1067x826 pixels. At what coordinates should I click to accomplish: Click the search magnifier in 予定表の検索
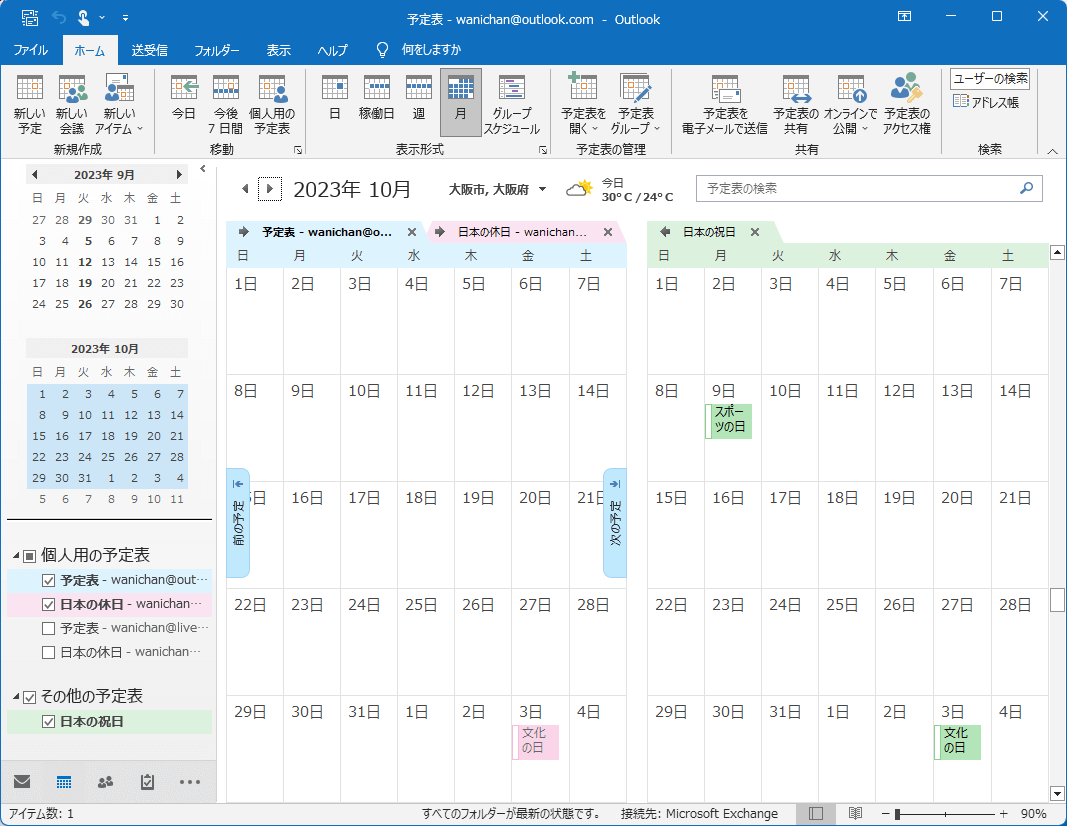coord(1027,188)
